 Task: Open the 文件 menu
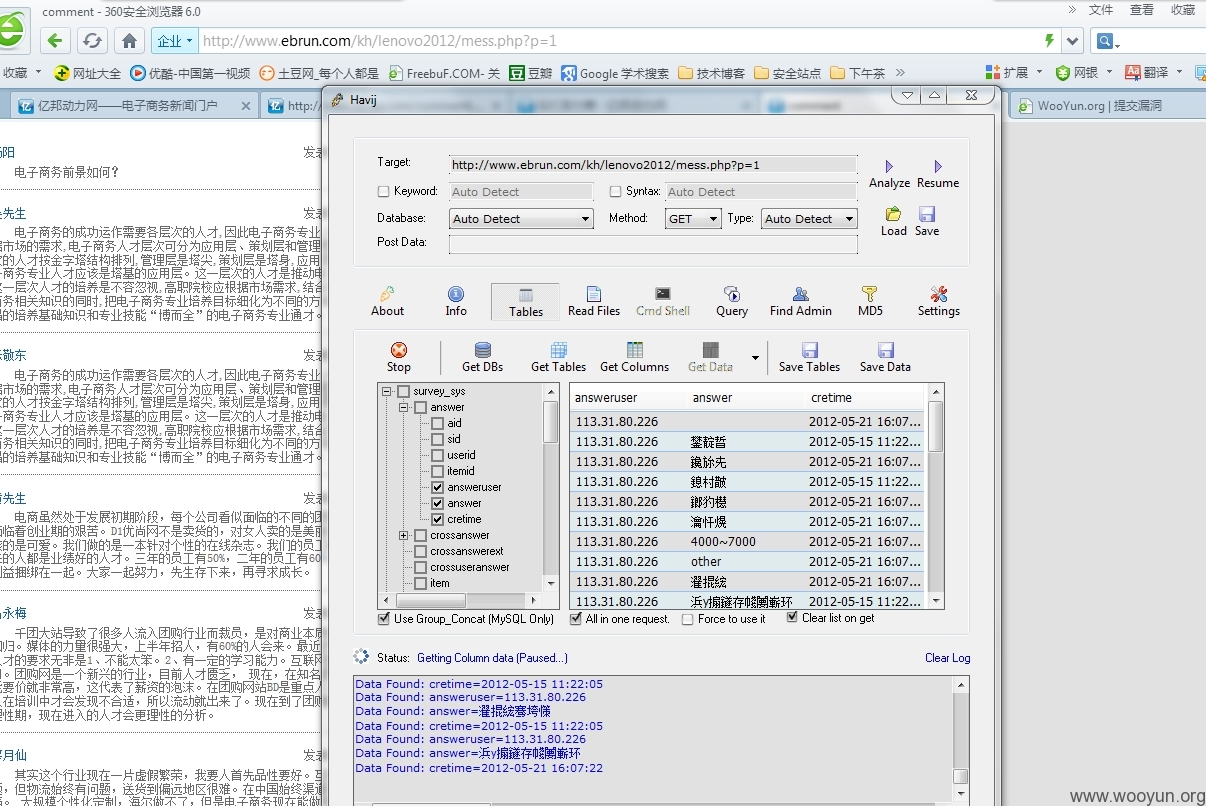click(1101, 10)
